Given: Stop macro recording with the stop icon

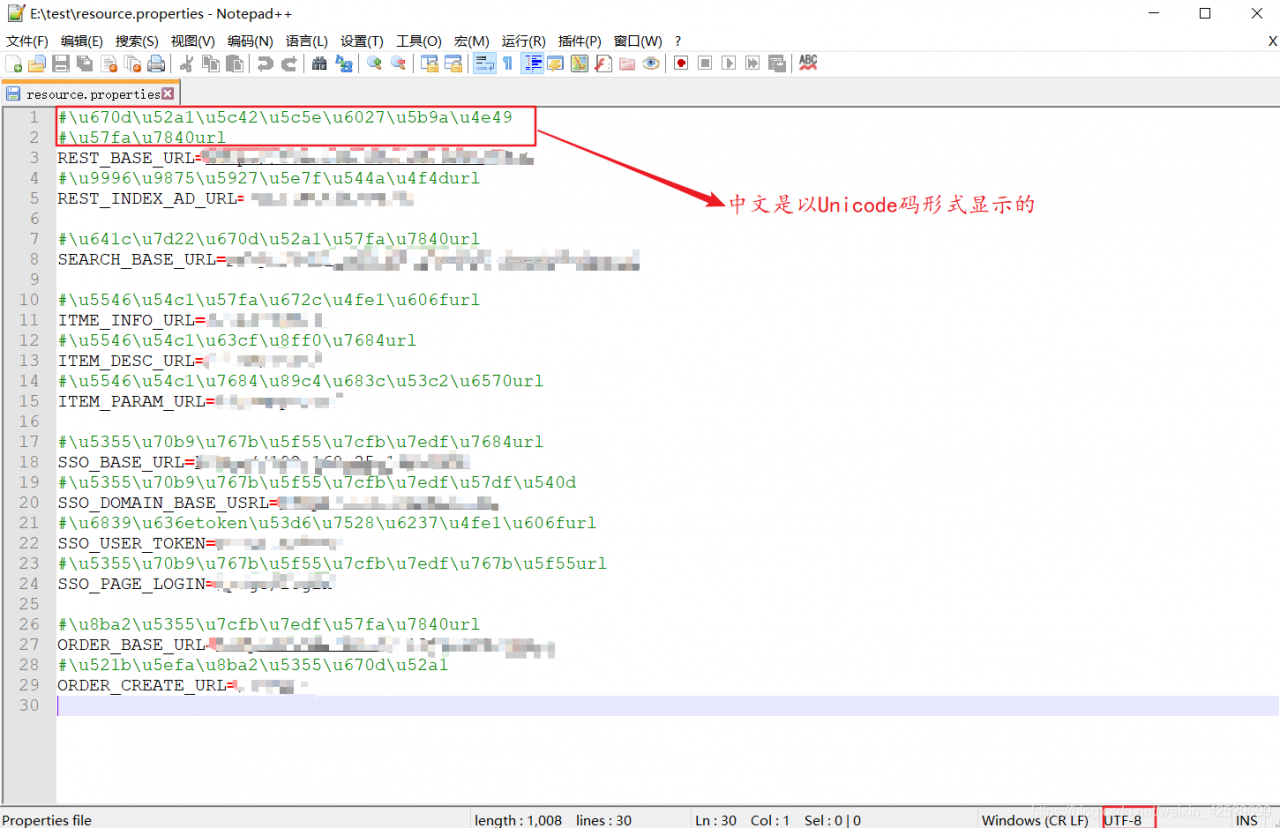Looking at the screenshot, I should [x=704, y=64].
